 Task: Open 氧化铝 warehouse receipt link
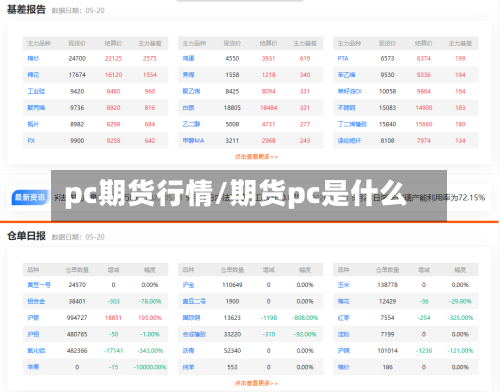tap(36, 351)
